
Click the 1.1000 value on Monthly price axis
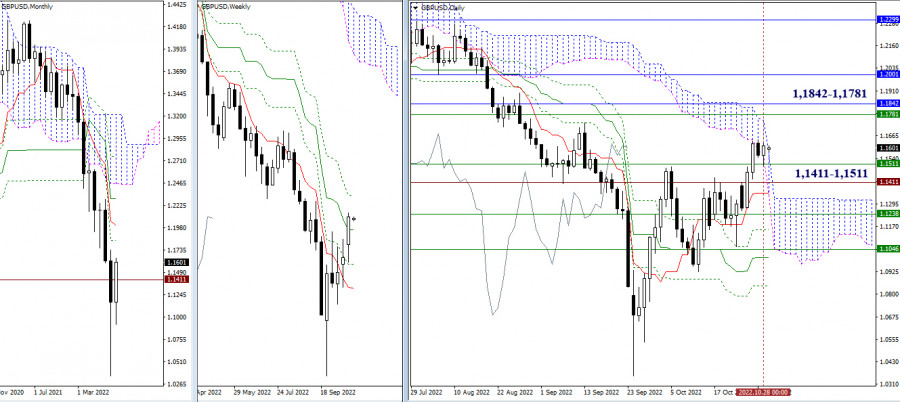click(x=177, y=317)
